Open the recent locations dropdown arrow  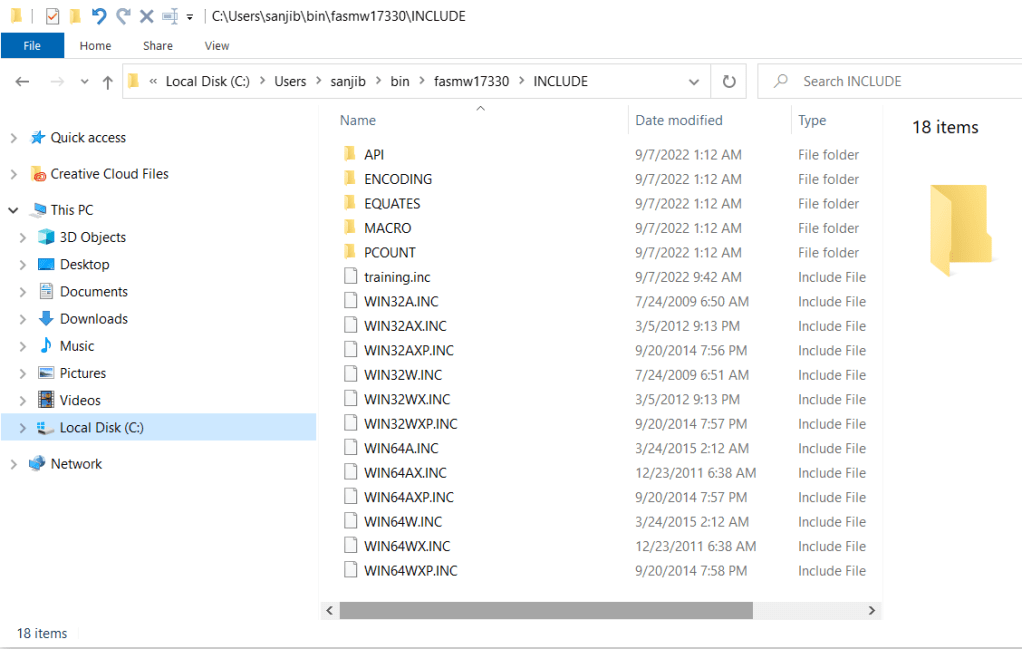click(x=84, y=82)
